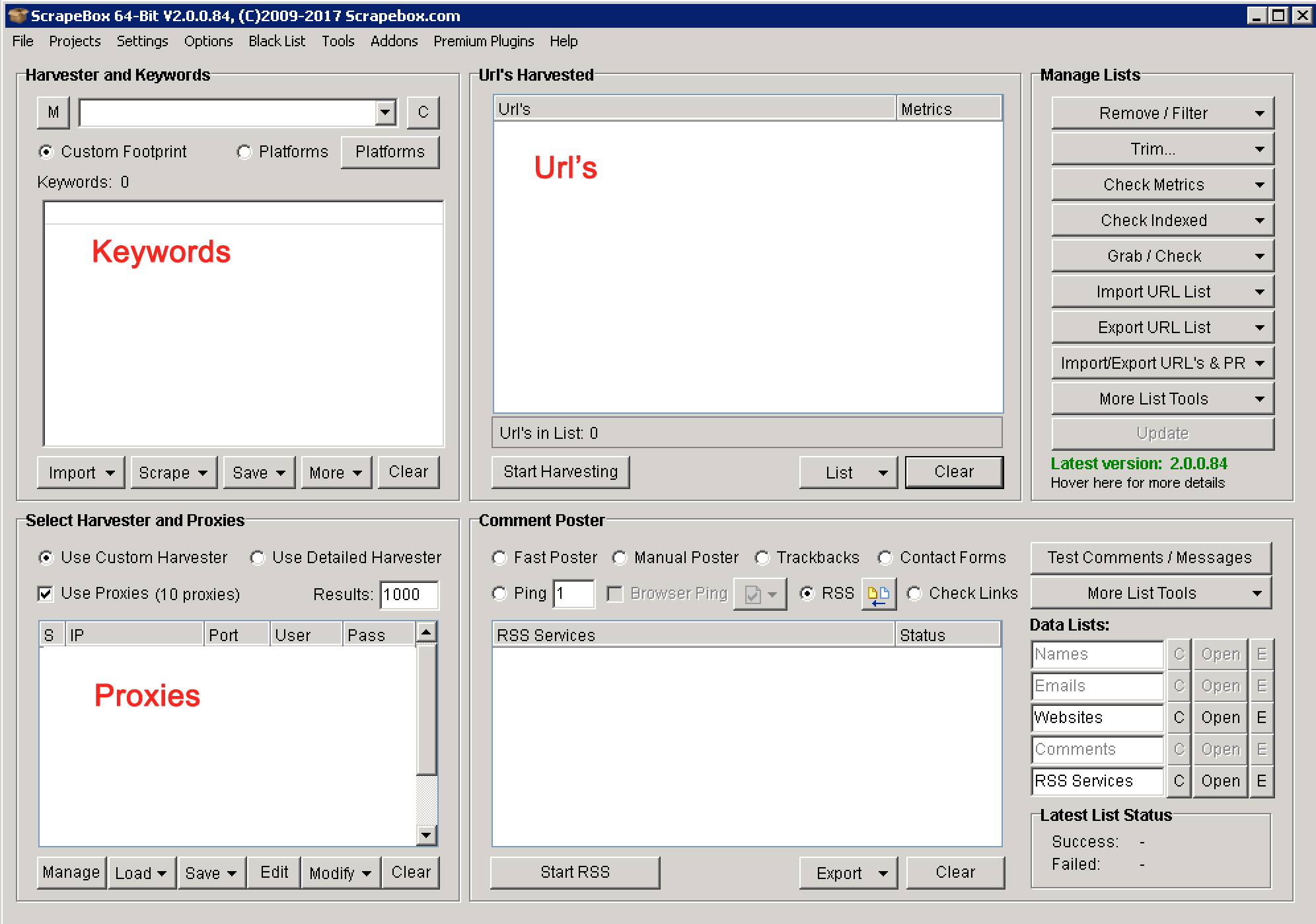Open the Remove / Filter dropdown
This screenshot has height=924, width=1316.
(1162, 113)
